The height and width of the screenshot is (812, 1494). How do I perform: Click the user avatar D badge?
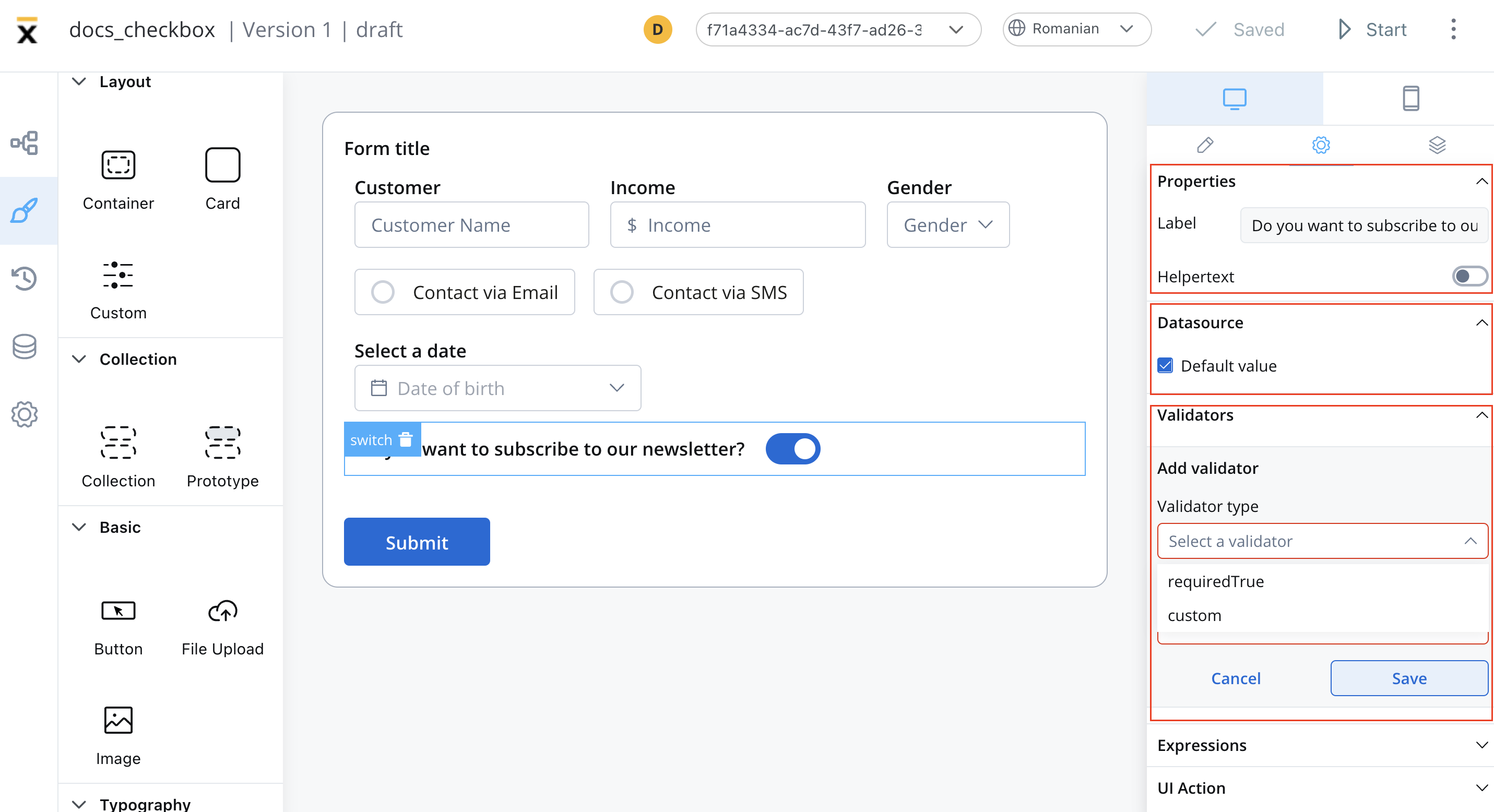tap(658, 30)
